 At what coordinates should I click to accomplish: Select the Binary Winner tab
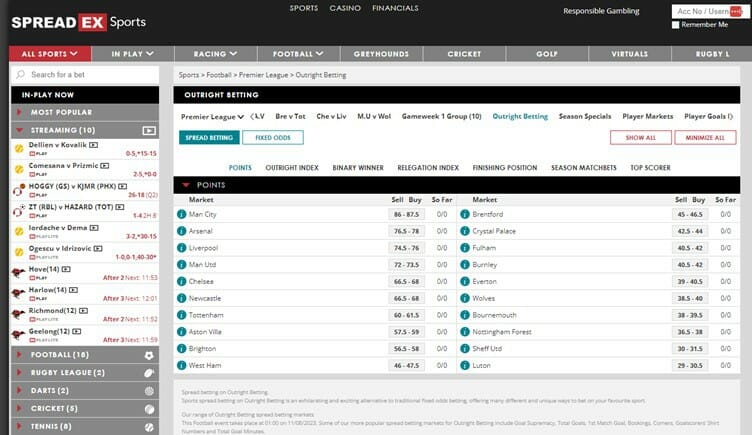[x=358, y=168]
